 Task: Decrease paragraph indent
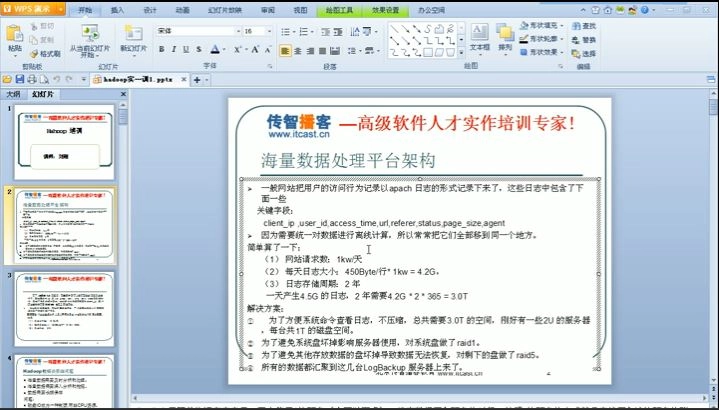(x=326, y=32)
